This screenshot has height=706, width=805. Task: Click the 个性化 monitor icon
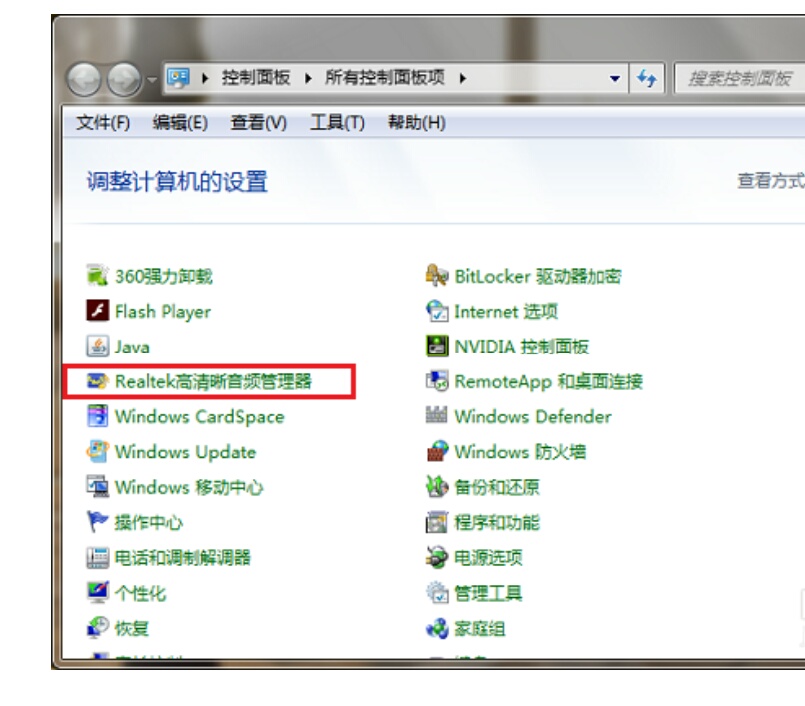tap(97, 593)
